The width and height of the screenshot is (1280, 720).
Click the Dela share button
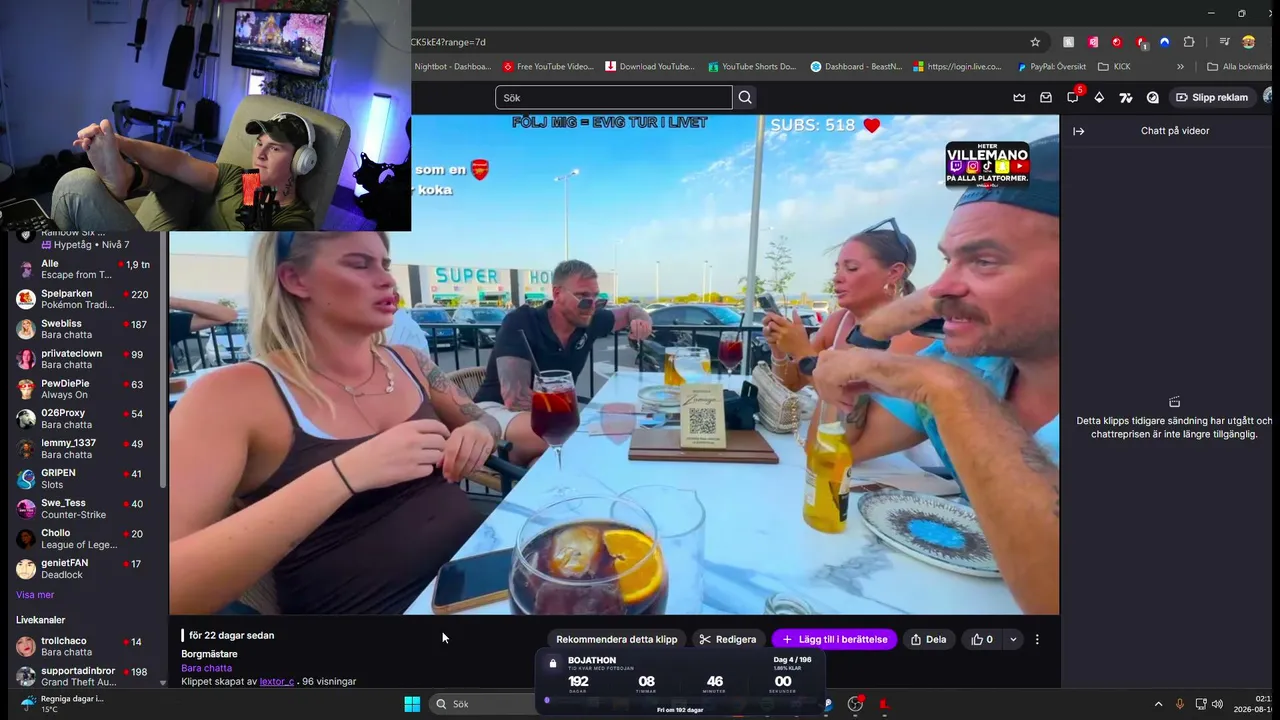(x=928, y=639)
